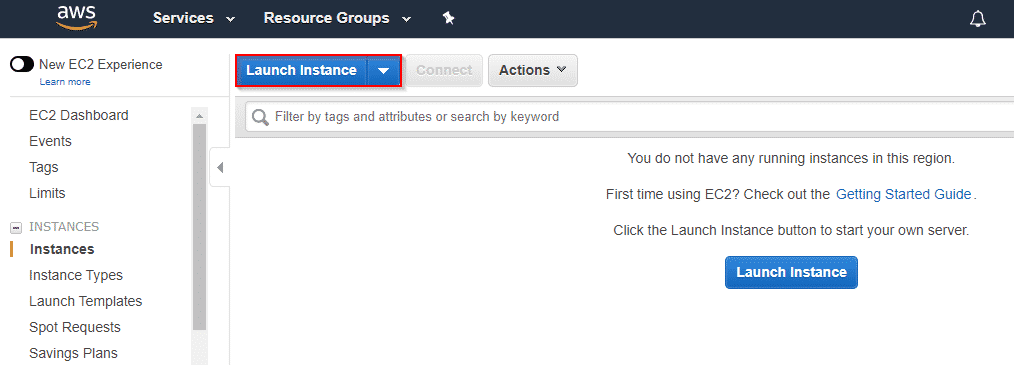This screenshot has width=1014, height=365.
Task: Collapse the INSTANCES section
Action: [x=16, y=228]
